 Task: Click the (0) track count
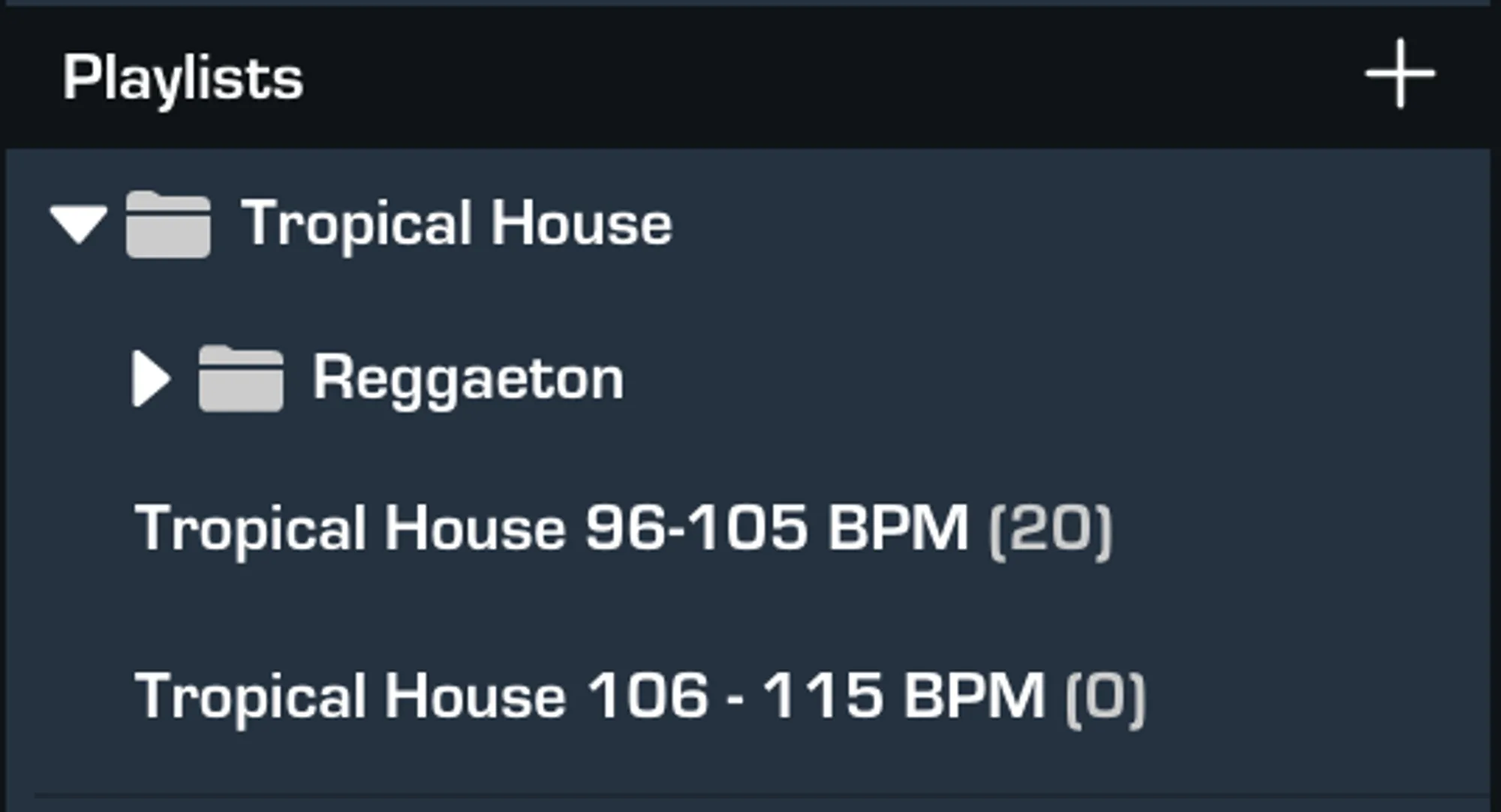tap(1105, 698)
